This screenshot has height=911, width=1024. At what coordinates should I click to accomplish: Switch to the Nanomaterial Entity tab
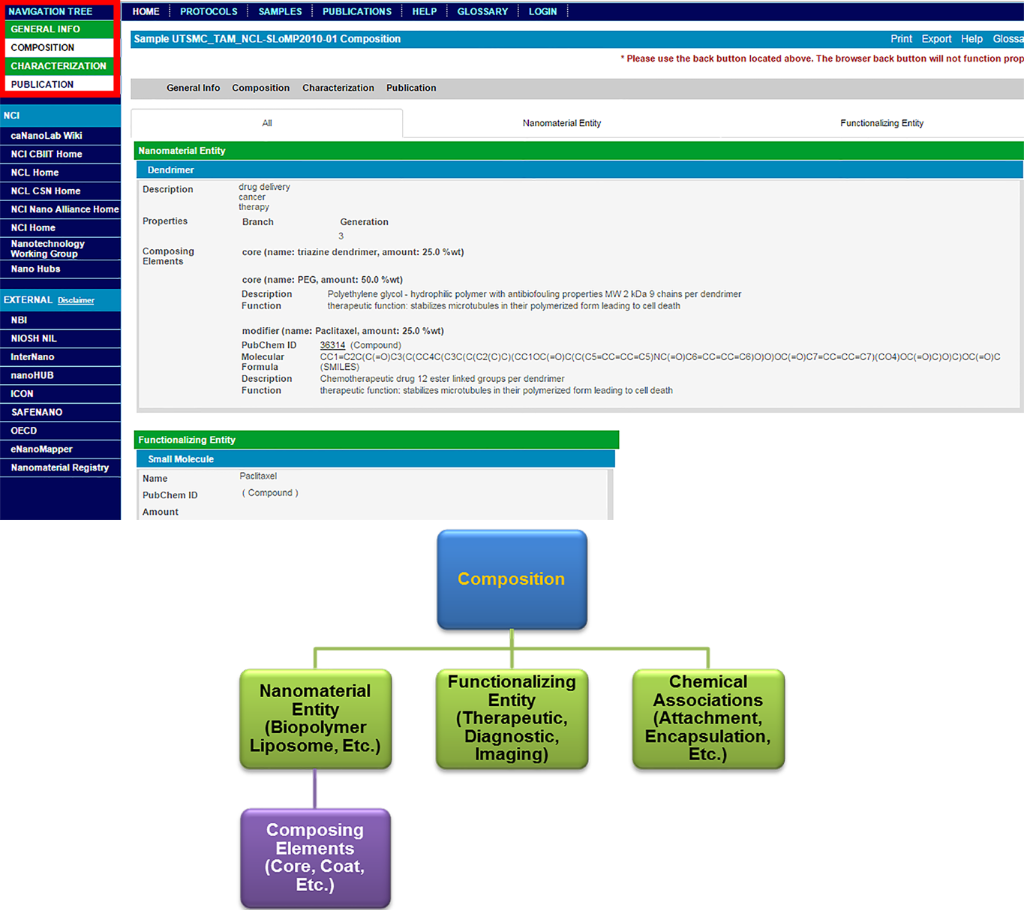point(561,123)
